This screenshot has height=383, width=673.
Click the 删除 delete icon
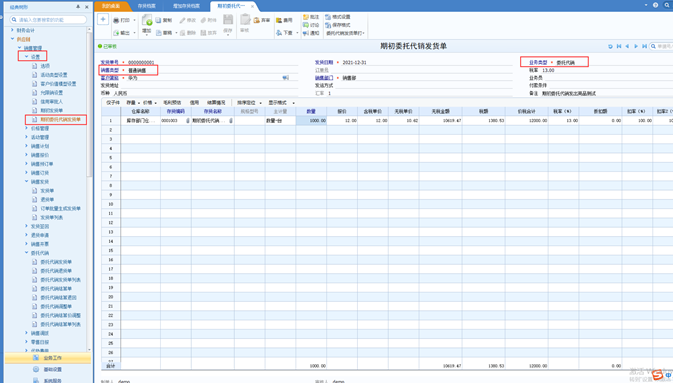coord(182,33)
